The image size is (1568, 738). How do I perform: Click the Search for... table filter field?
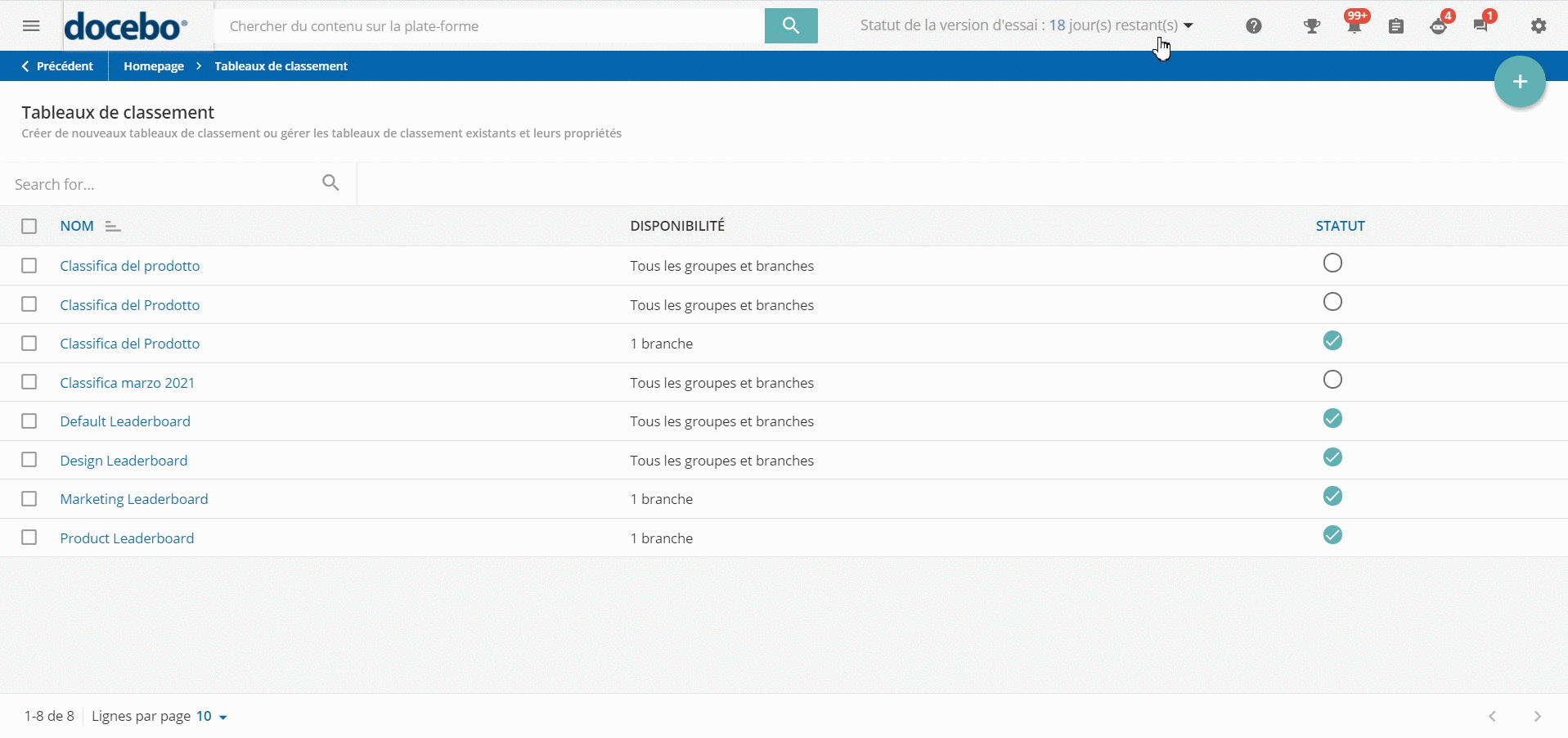pos(164,185)
